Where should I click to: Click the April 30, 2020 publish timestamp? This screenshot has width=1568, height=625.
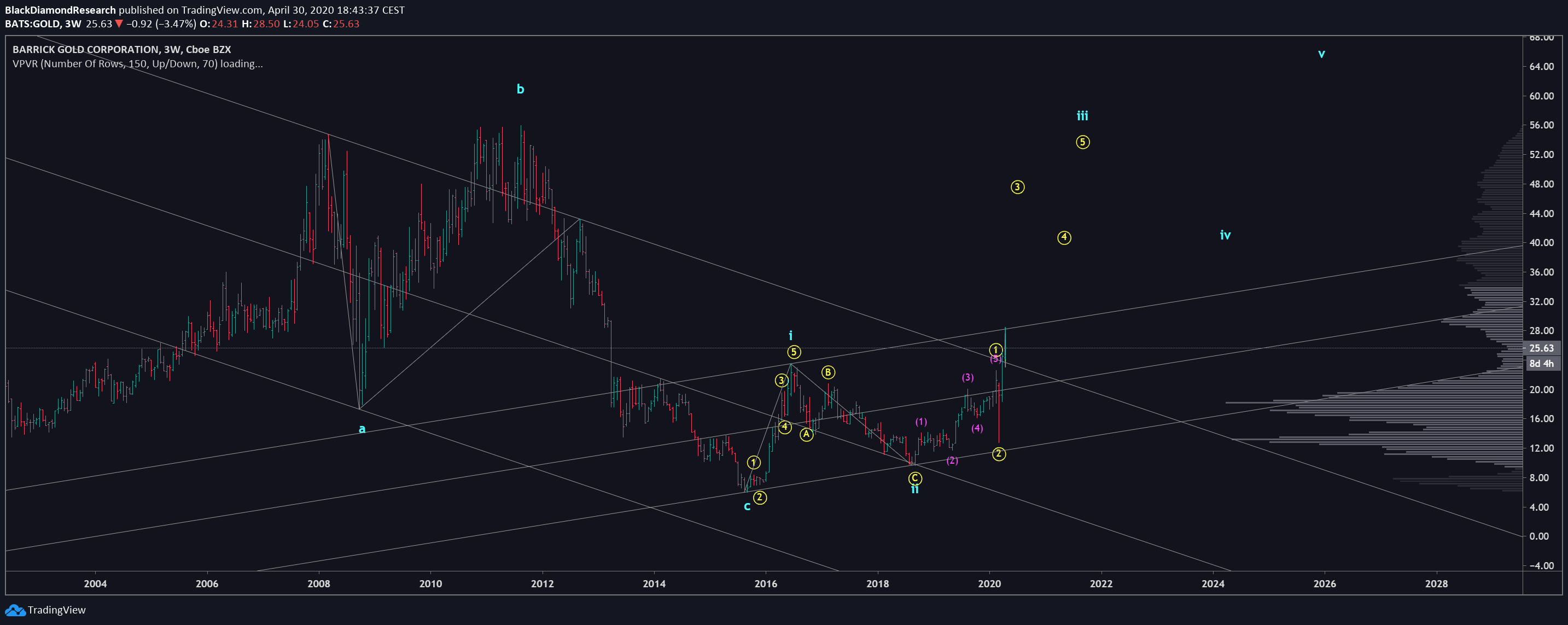(336, 10)
